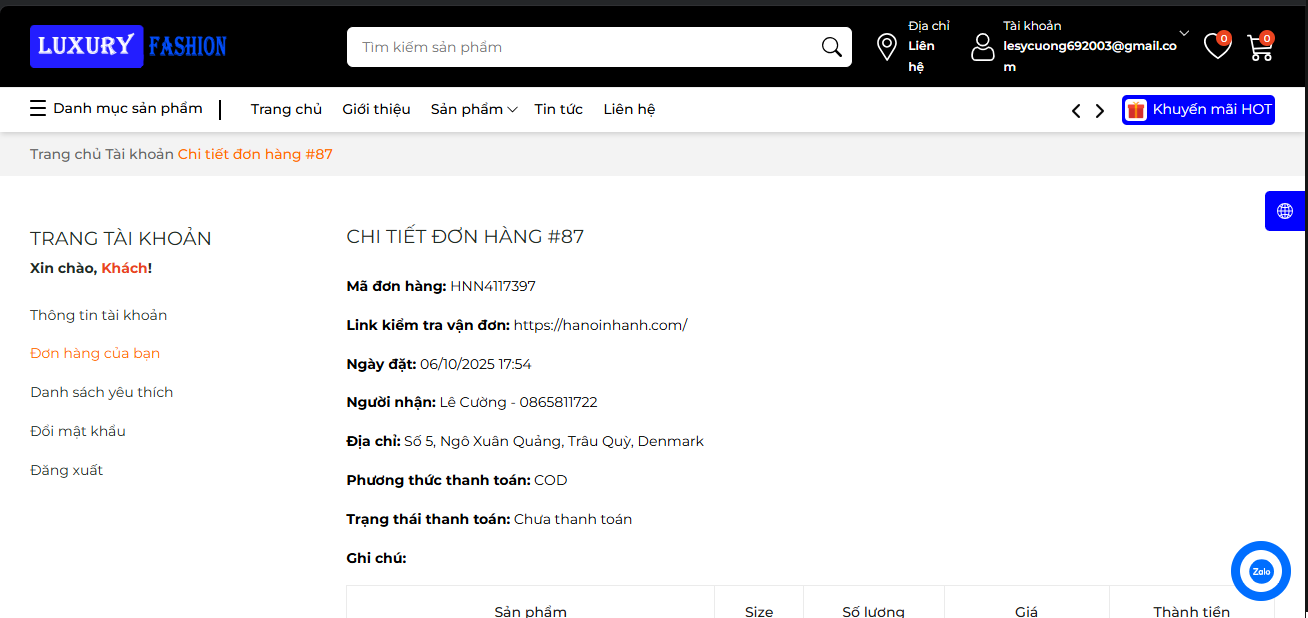Click the search magnifier icon
The height and width of the screenshot is (618, 1308).
click(x=831, y=46)
